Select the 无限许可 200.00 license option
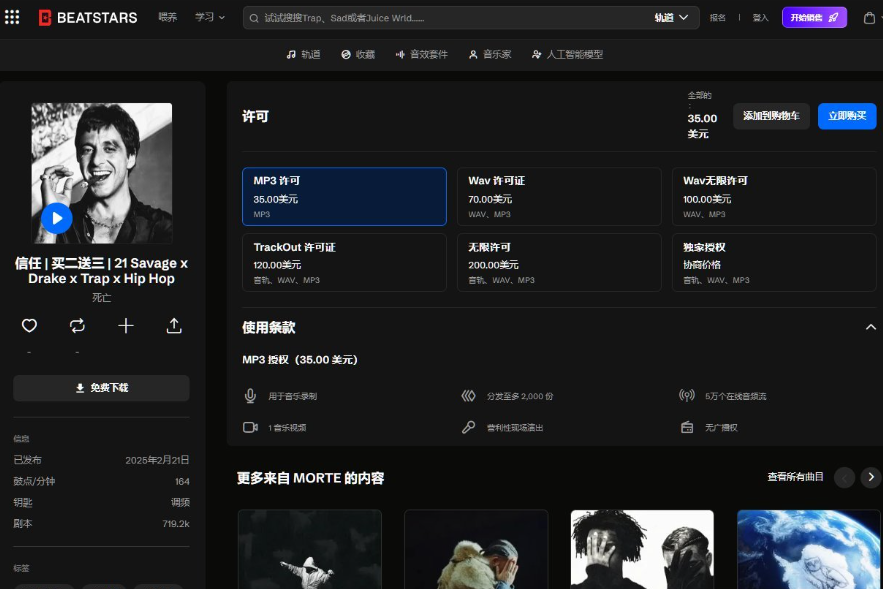This screenshot has width=883, height=589. coord(559,262)
